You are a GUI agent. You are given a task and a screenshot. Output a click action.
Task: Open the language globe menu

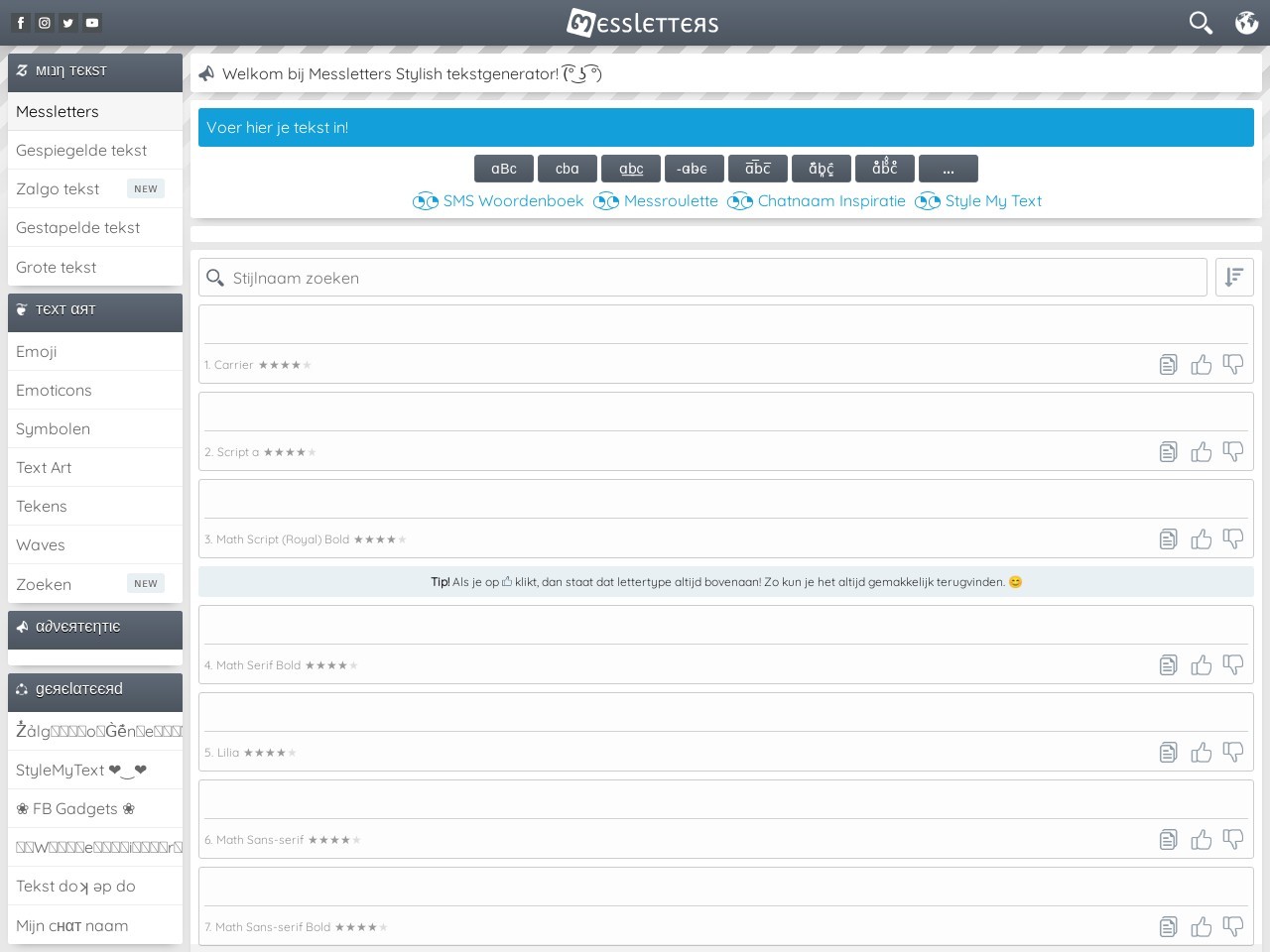[x=1246, y=23]
